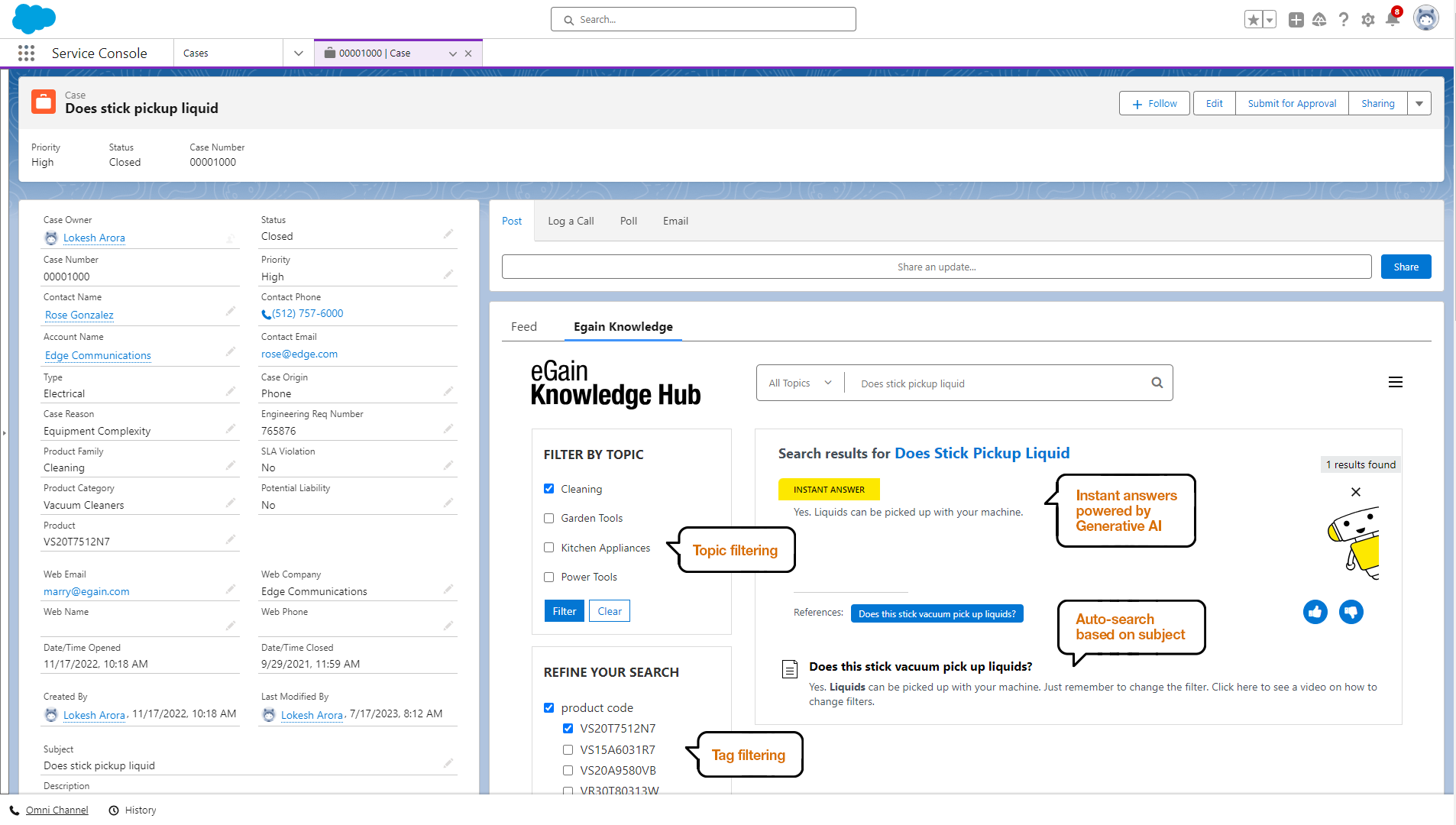
Task: Check the Power Tools topic filter
Action: click(x=548, y=577)
